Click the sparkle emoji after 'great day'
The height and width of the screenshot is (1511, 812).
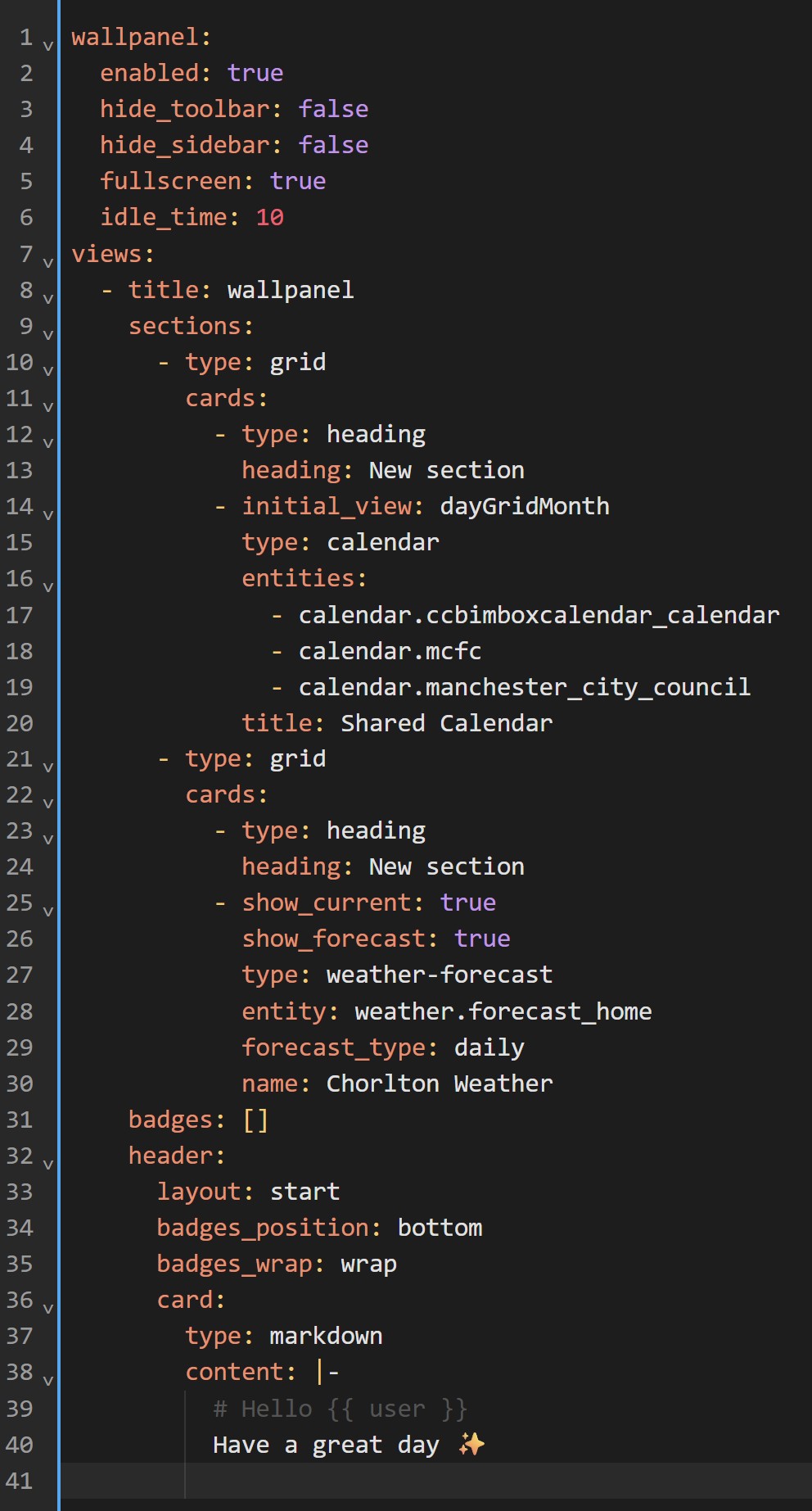[x=471, y=1444]
